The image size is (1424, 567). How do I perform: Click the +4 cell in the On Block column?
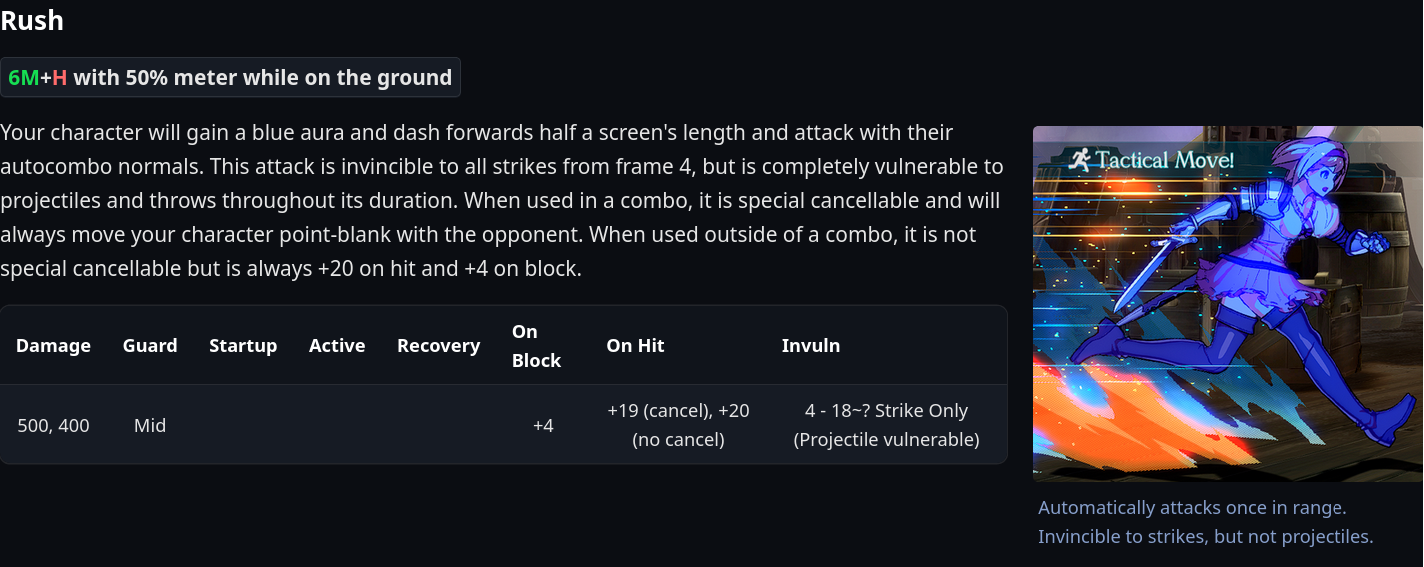pos(543,425)
